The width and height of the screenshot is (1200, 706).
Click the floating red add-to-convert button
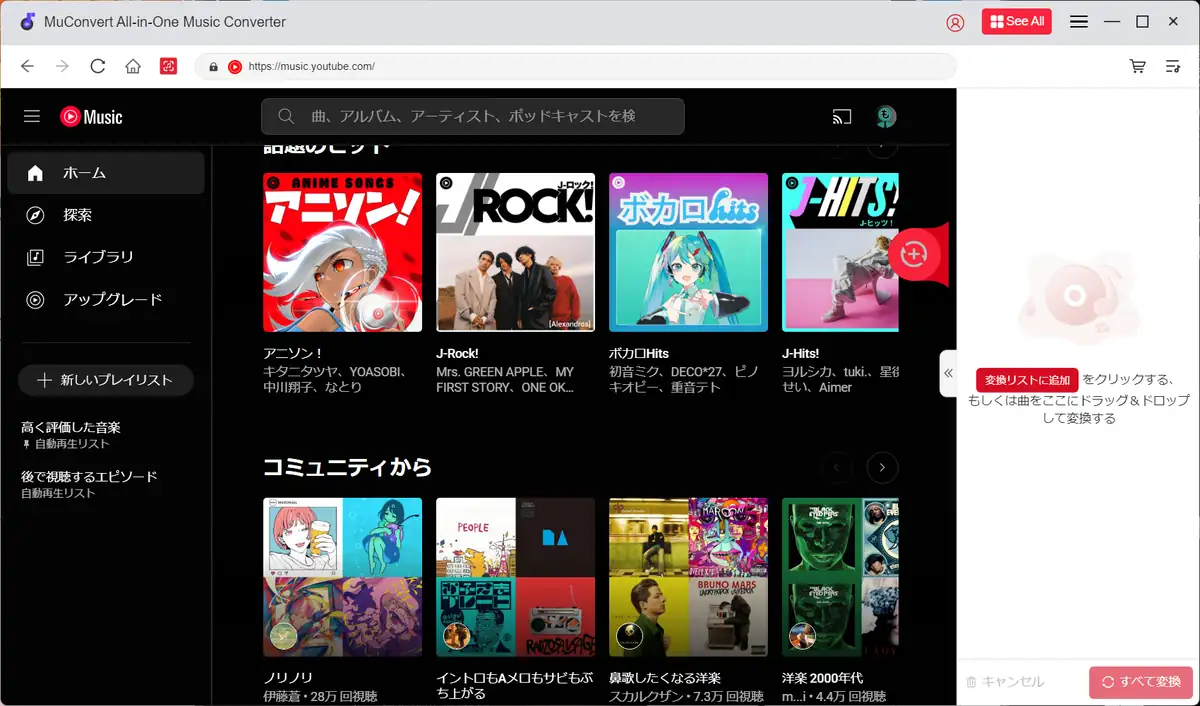(914, 254)
